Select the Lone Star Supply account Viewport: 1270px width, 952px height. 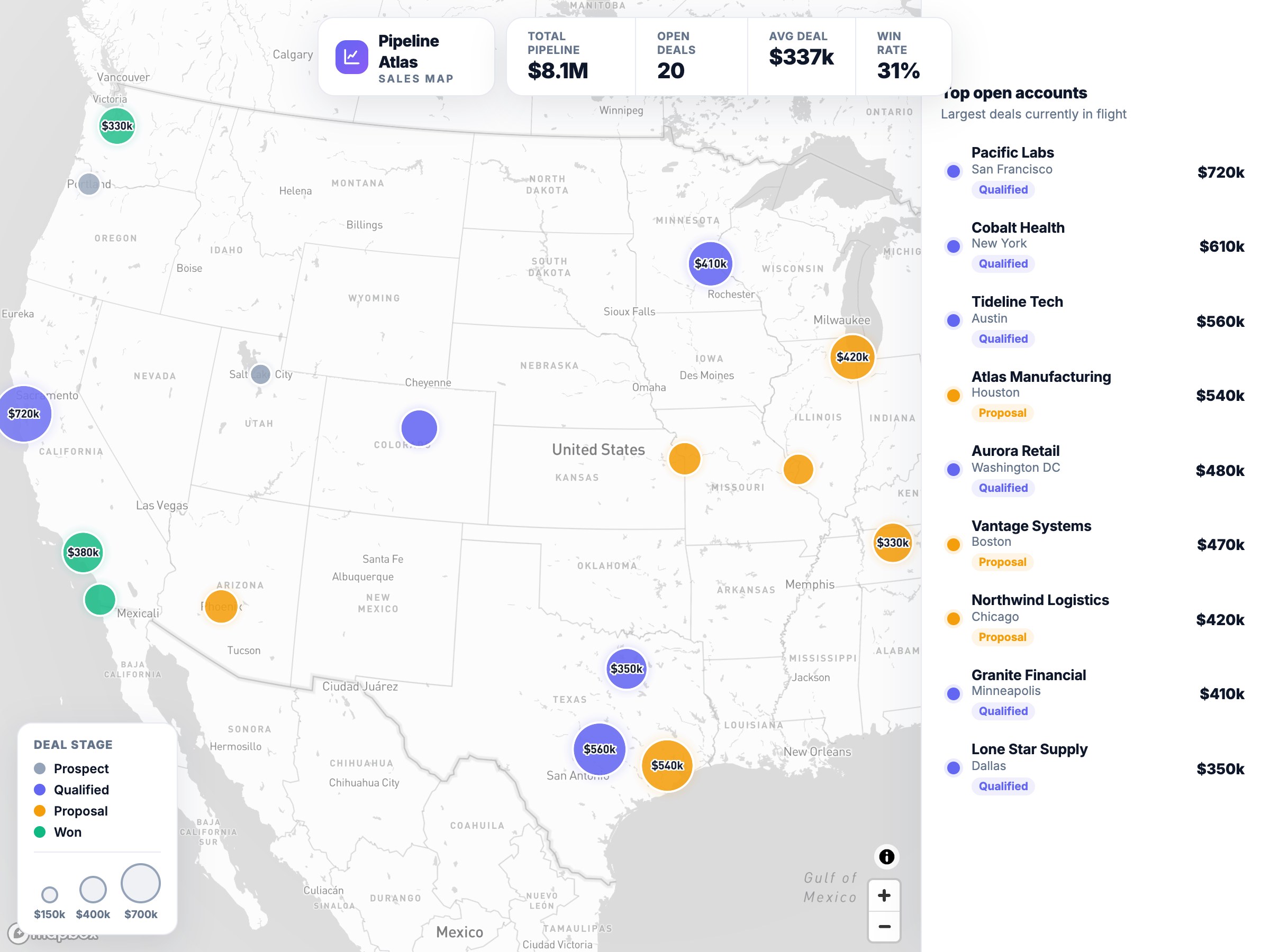click(1094, 768)
